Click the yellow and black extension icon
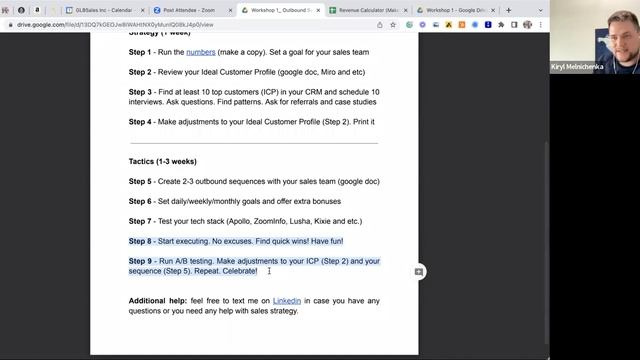Viewport: 640px width, 360px height. (x=449, y=25)
